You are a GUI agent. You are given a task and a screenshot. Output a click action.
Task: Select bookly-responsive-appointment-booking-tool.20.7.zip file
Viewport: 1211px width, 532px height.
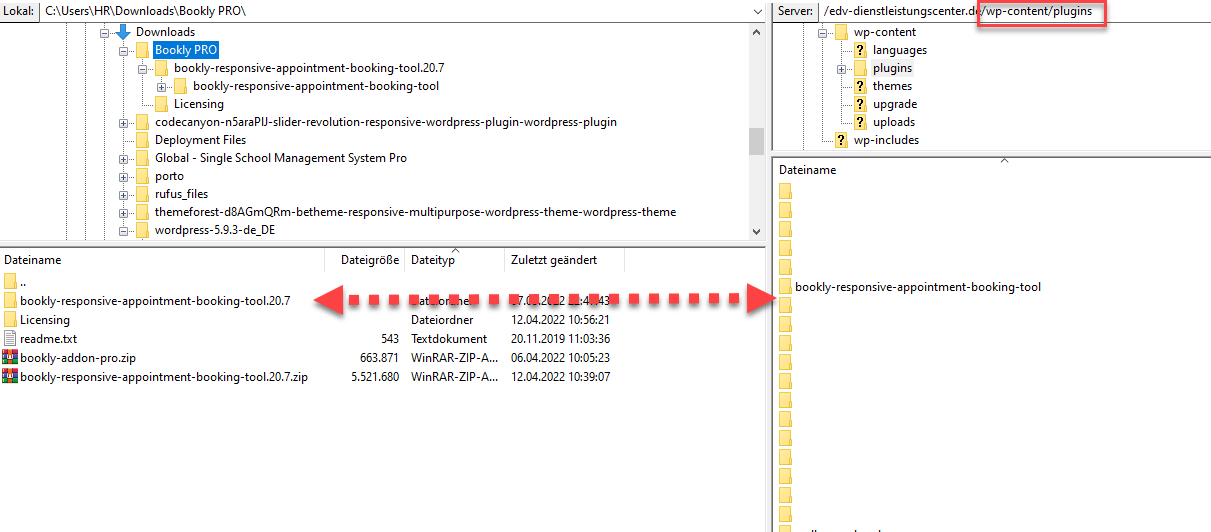tap(163, 377)
